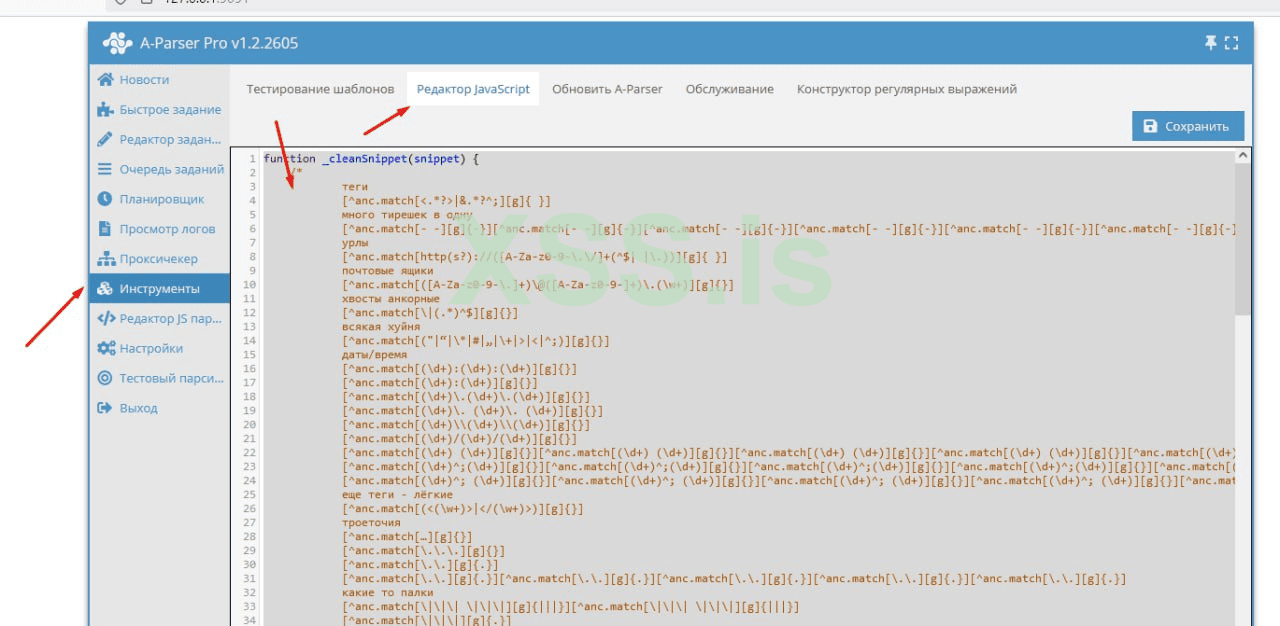The height and width of the screenshot is (626, 1280).
Task: Click the document icon for Просмотр логов
Action: click(104, 229)
